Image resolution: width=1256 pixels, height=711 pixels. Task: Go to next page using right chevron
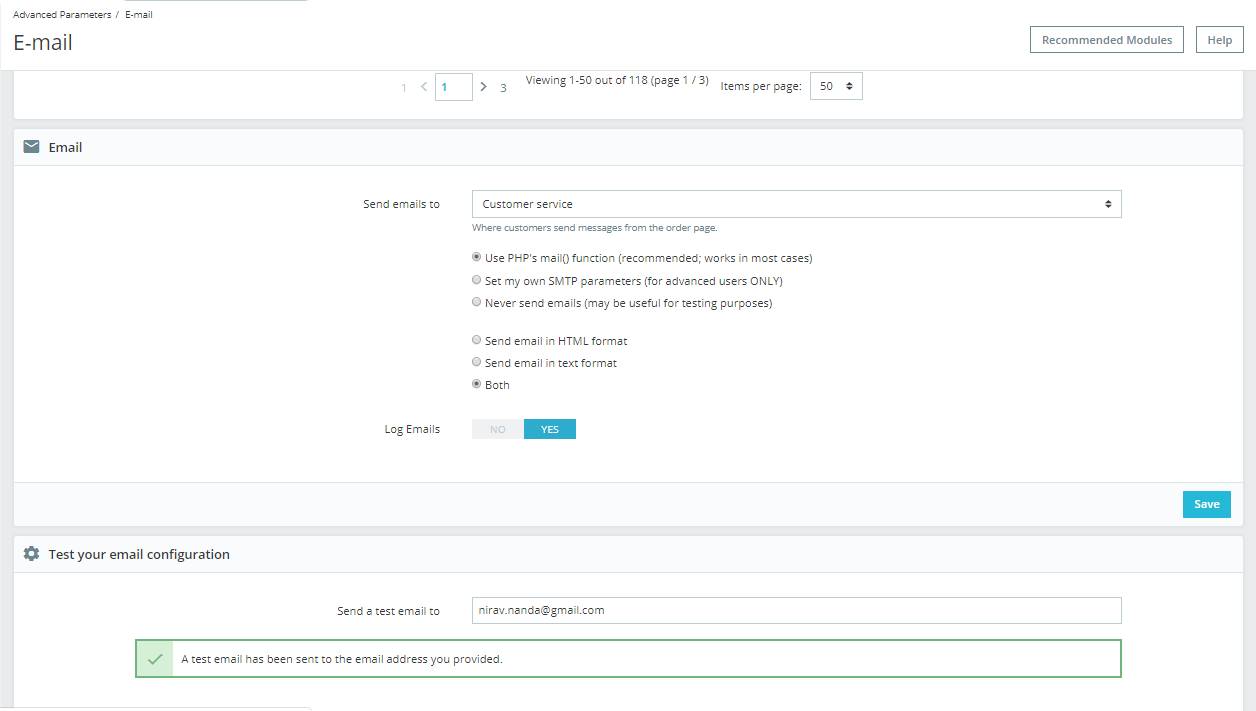coord(484,87)
